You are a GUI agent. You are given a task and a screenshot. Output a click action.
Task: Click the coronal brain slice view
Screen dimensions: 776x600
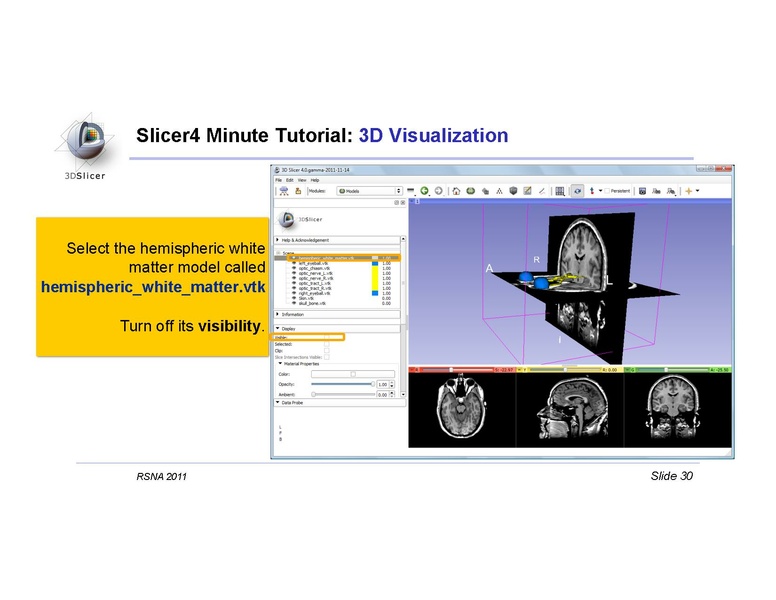click(x=678, y=410)
